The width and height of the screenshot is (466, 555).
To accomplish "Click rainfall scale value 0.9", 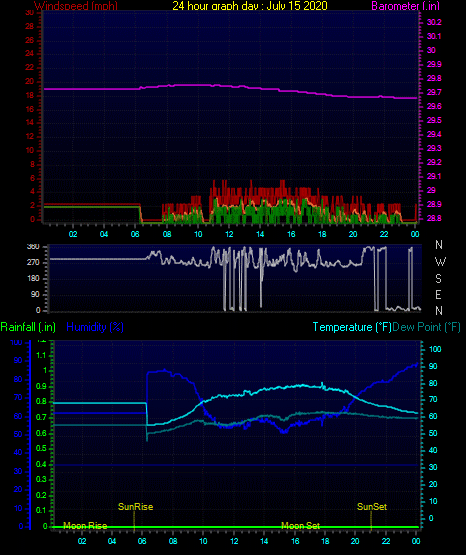I will [41, 386].
